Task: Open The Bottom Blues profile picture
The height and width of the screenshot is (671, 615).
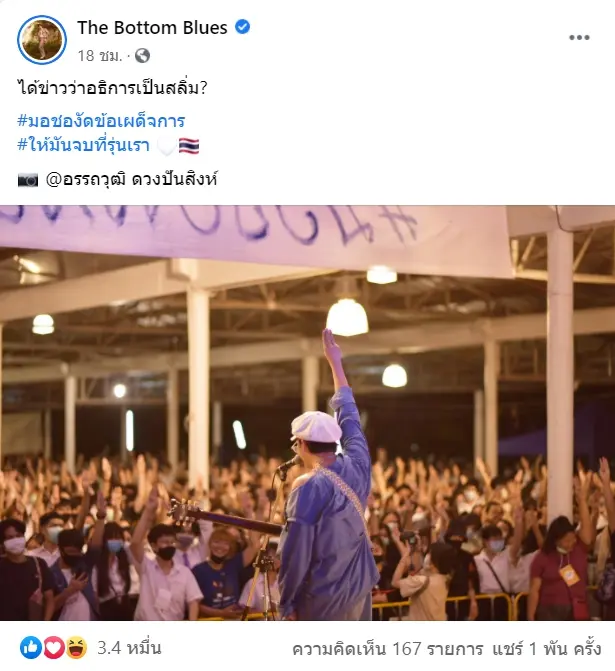Action: click(42, 40)
